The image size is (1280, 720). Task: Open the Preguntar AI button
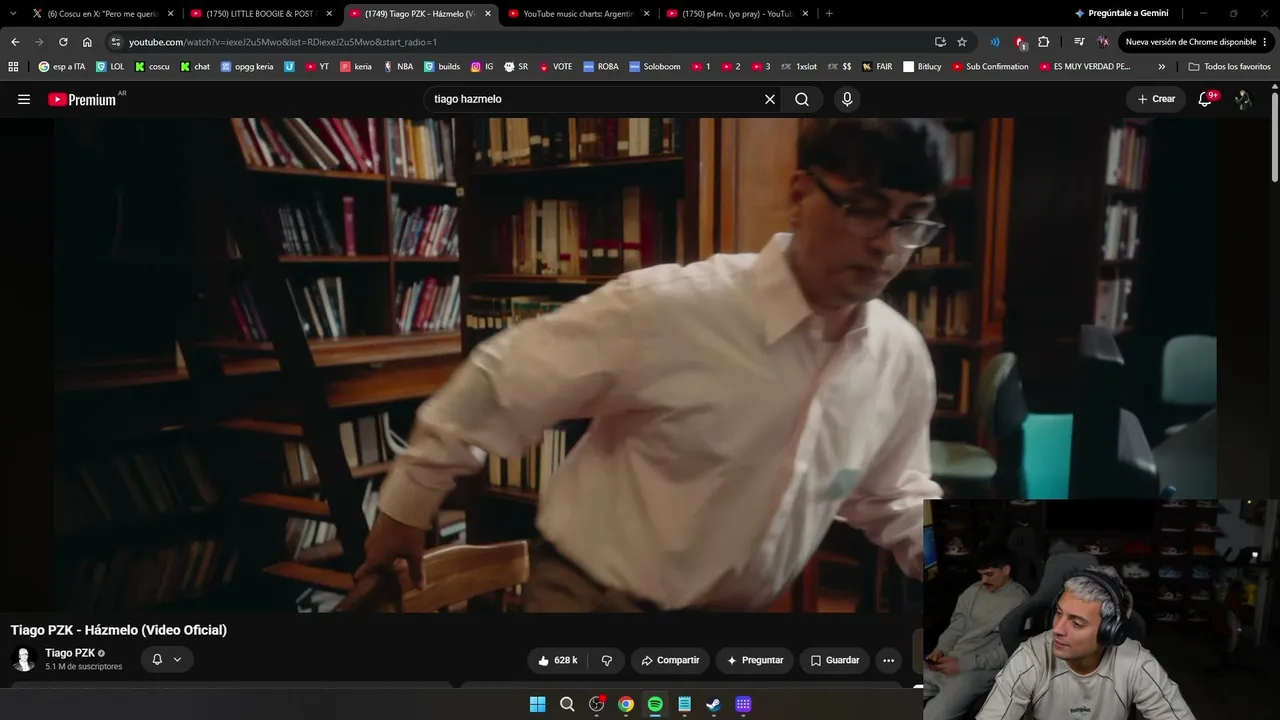click(755, 660)
